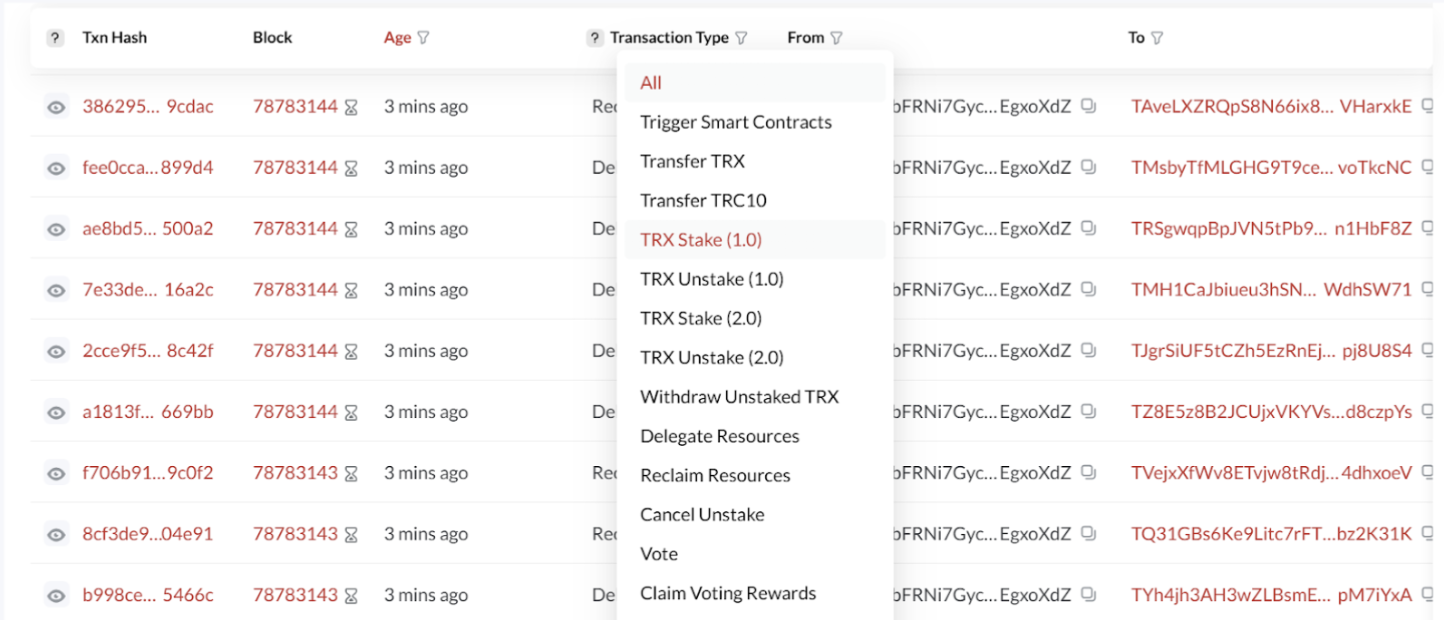
Task: Choose Delegate Resources filter option
Action: pyautogui.click(x=719, y=436)
